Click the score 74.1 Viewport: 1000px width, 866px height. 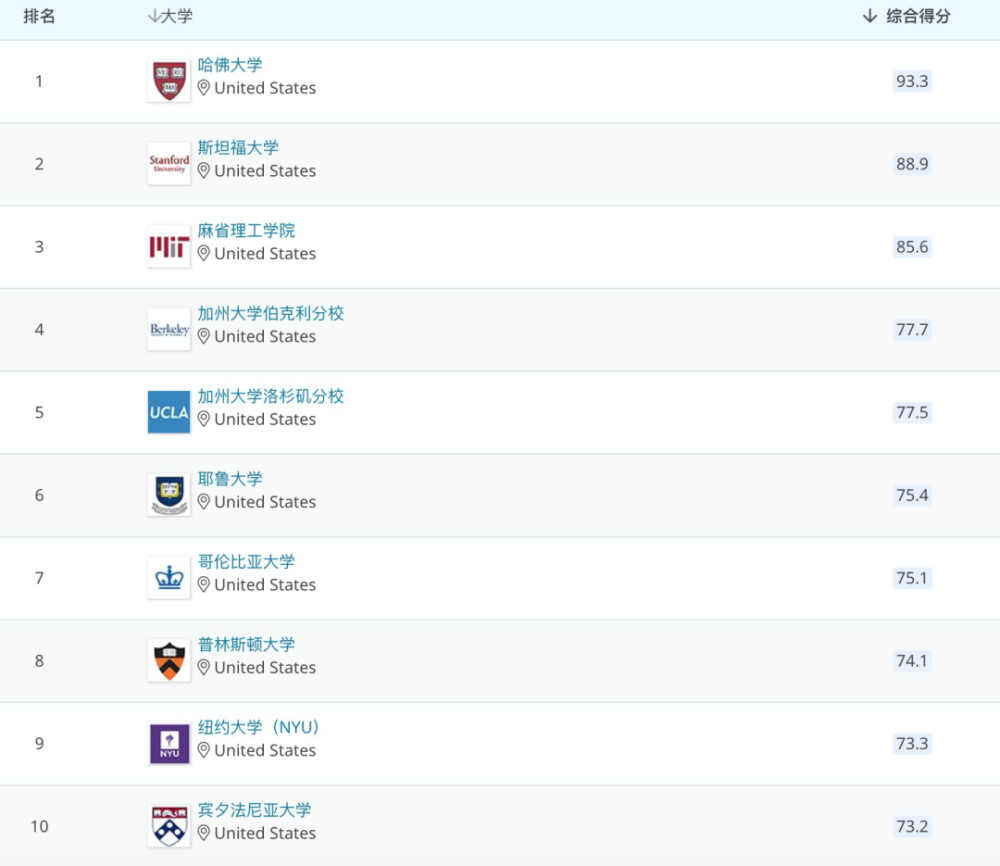(912, 661)
